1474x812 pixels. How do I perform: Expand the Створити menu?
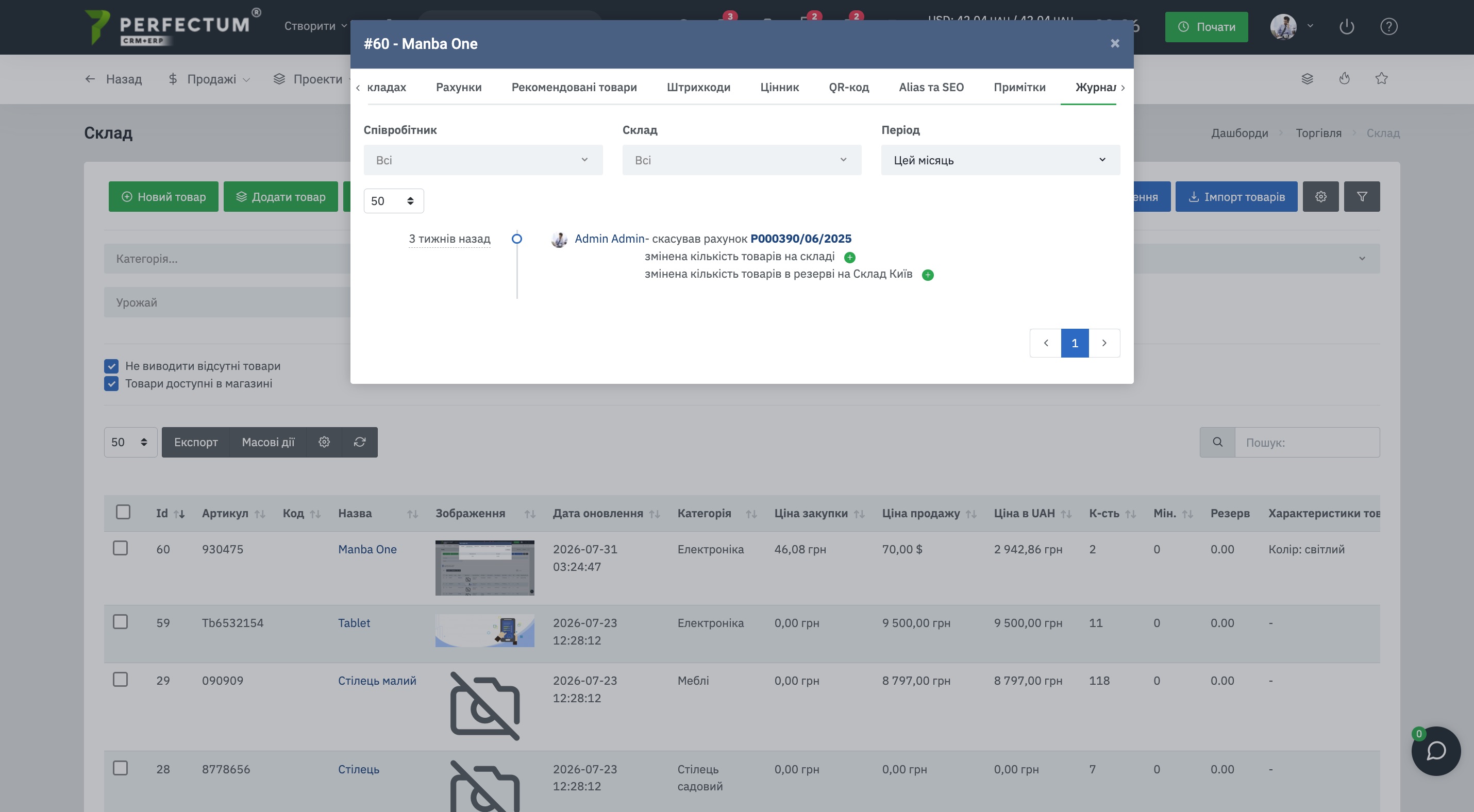click(x=316, y=26)
